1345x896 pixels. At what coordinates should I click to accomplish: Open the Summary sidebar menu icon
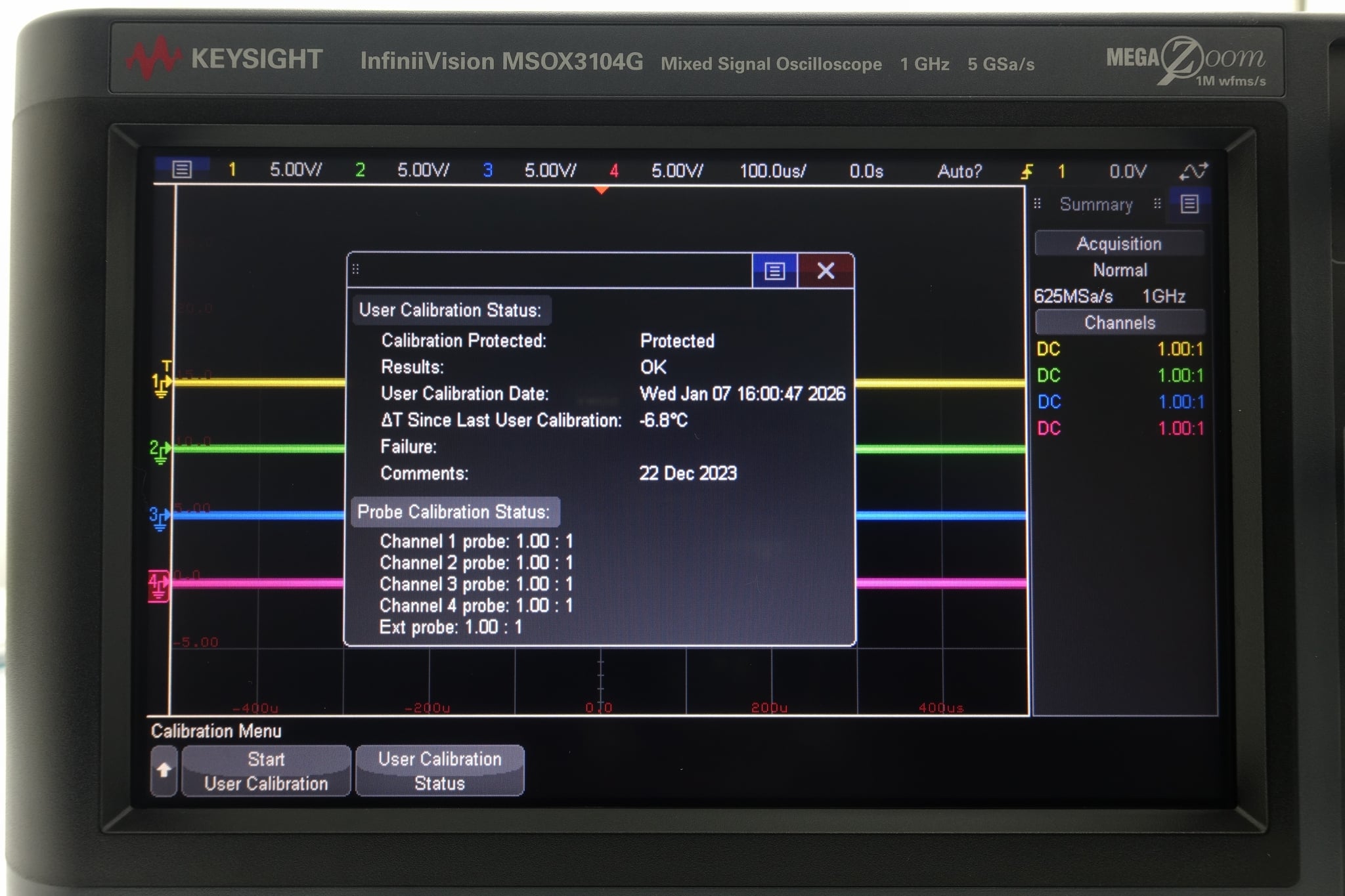click(1189, 204)
